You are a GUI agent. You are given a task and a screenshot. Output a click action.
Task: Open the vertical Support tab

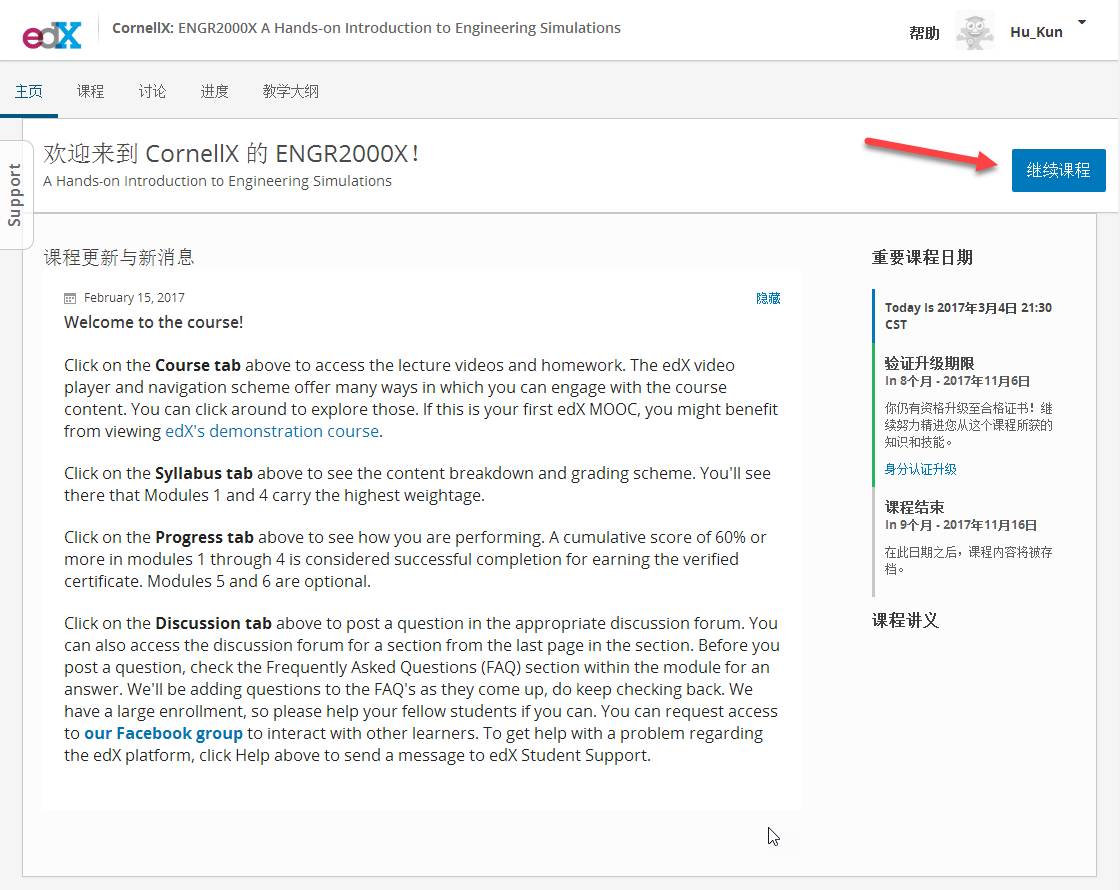16,195
